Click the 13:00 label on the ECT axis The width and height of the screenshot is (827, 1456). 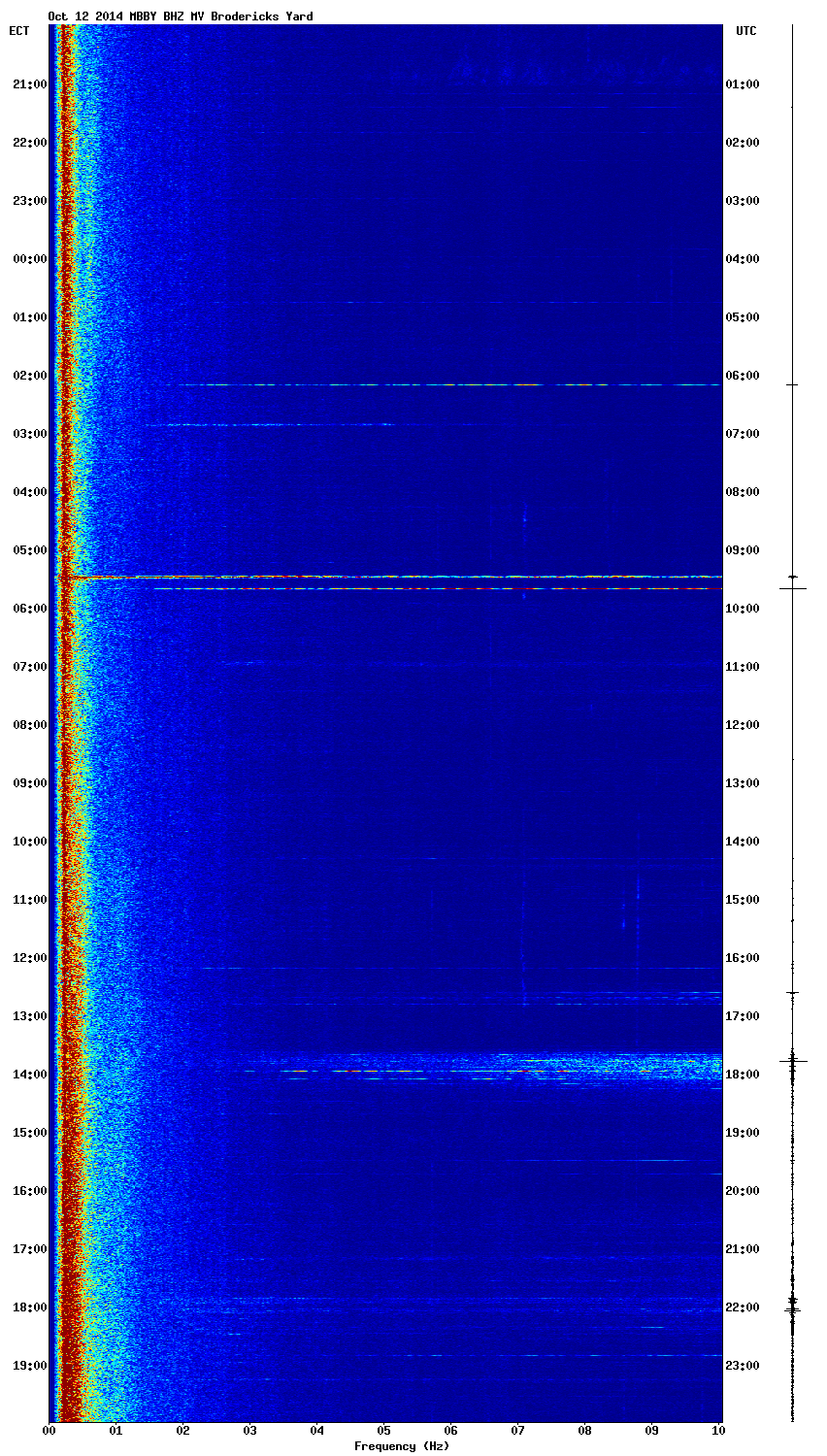(29, 1016)
